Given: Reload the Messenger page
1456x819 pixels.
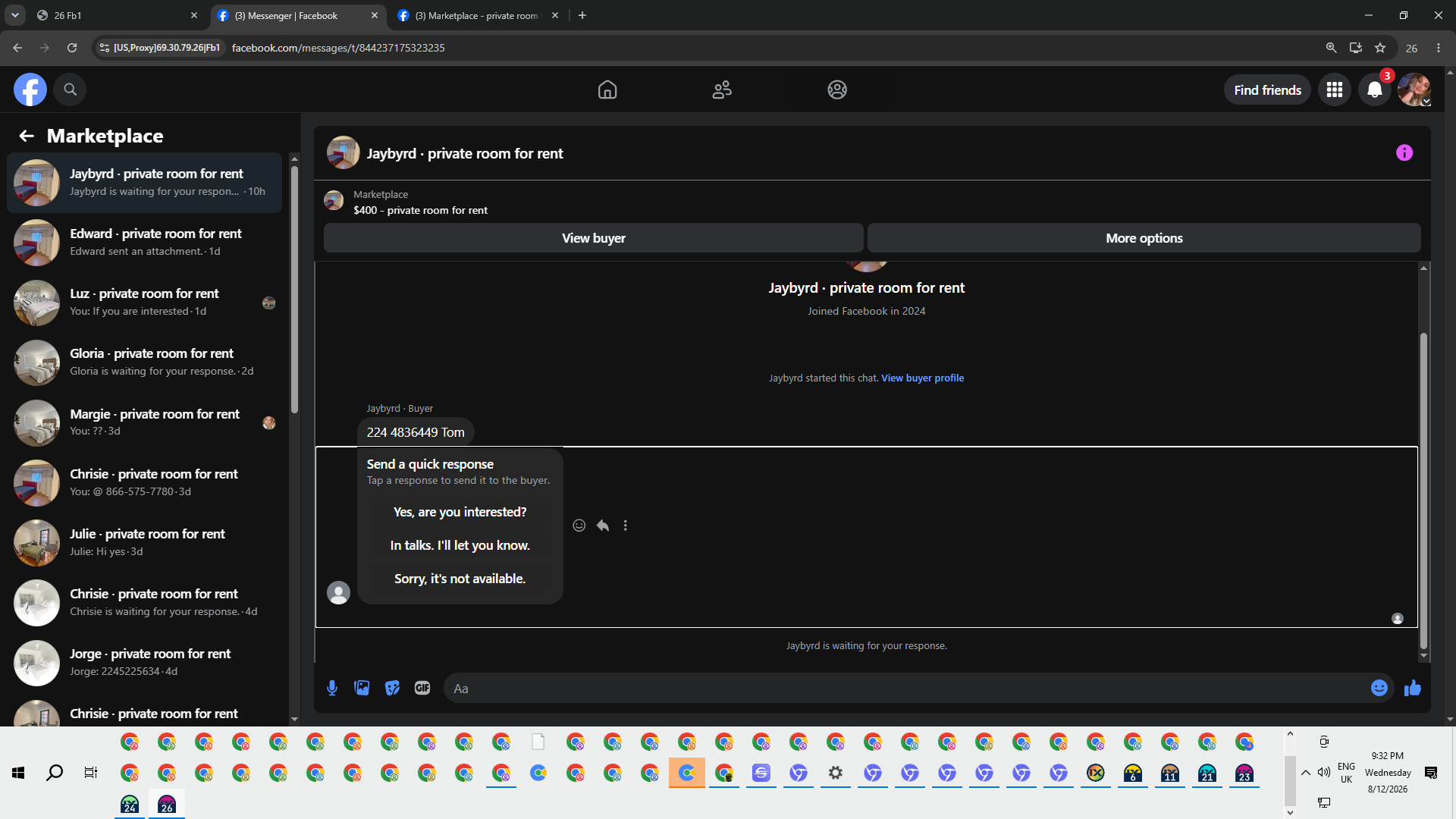Looking at the screenshot, I should pos(72,48).
